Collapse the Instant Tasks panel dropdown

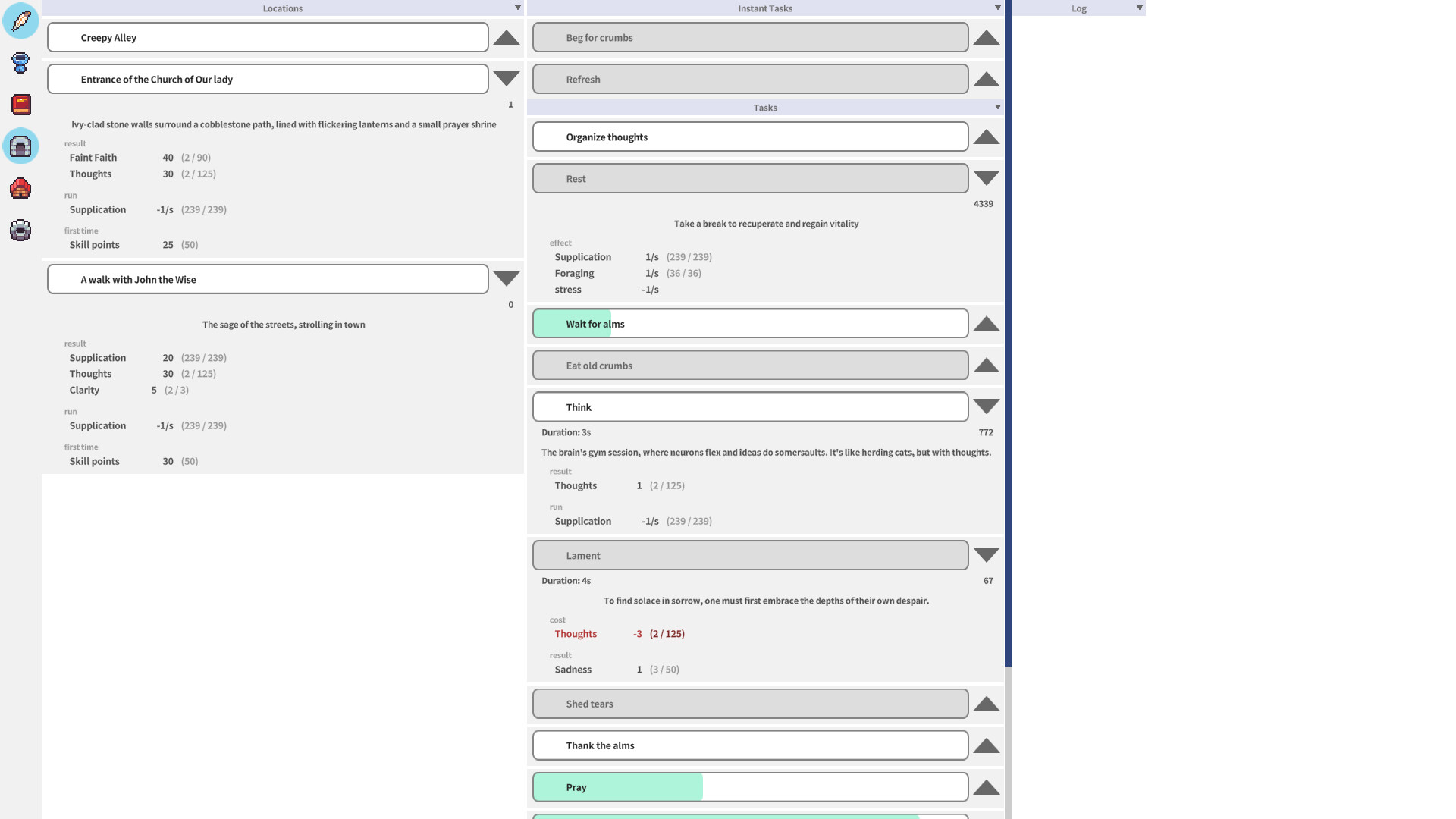coord(997,8)
